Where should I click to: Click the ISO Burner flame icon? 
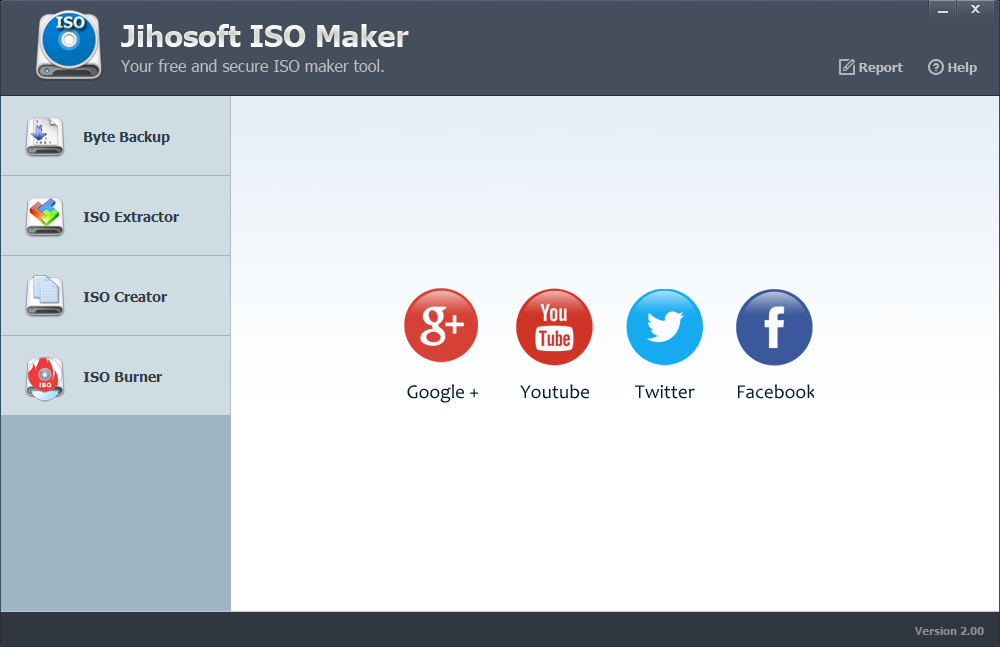click(x=45, y=378)
